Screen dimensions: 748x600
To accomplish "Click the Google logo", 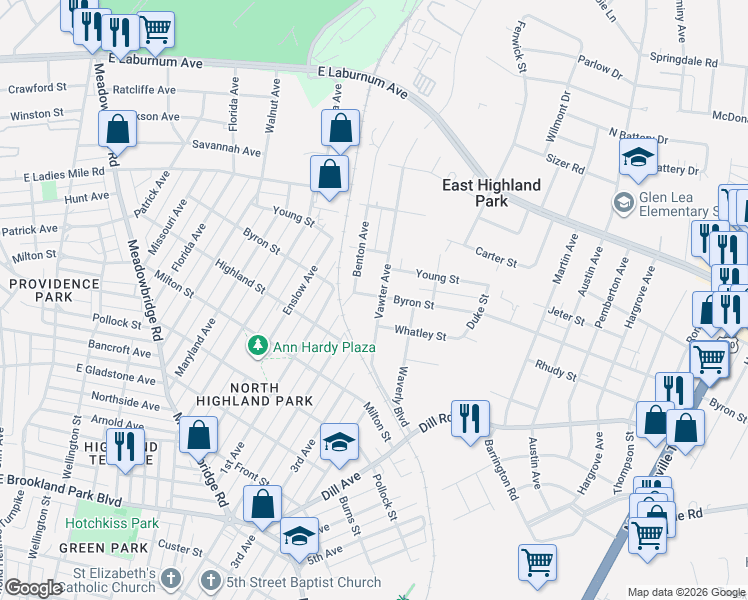I will coord(33,588).
